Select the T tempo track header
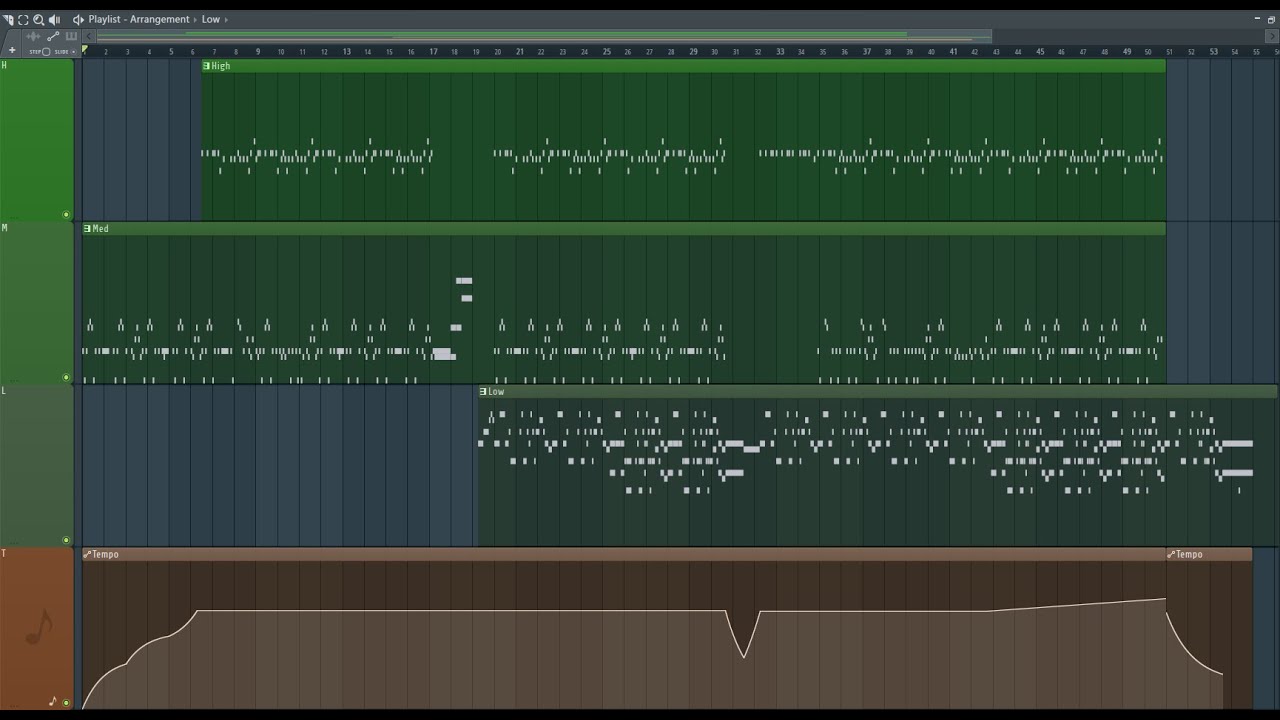The image size is (1280, 720). [37, 628]
